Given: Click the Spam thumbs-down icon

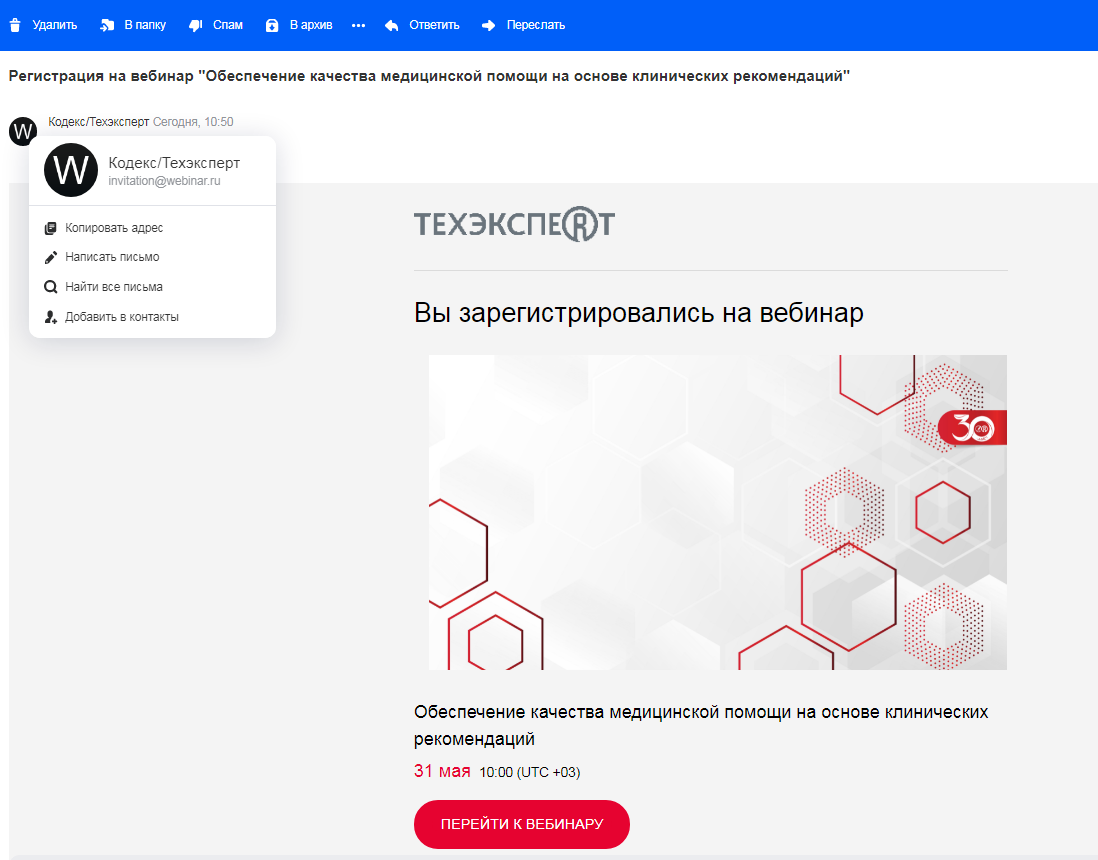Looking at the screenshot, I should click(x=196, y=25).
